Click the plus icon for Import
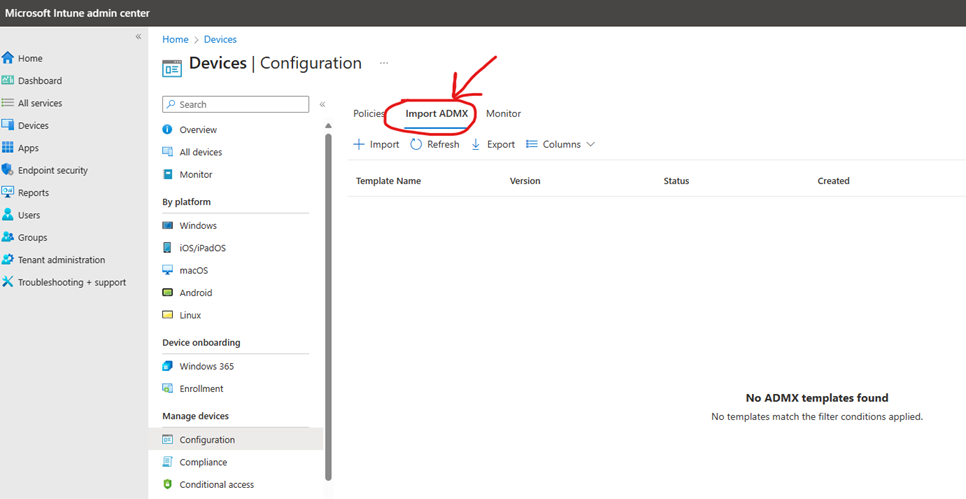The image size is (966, 499). pyautogui.click(x=359, y=144)
